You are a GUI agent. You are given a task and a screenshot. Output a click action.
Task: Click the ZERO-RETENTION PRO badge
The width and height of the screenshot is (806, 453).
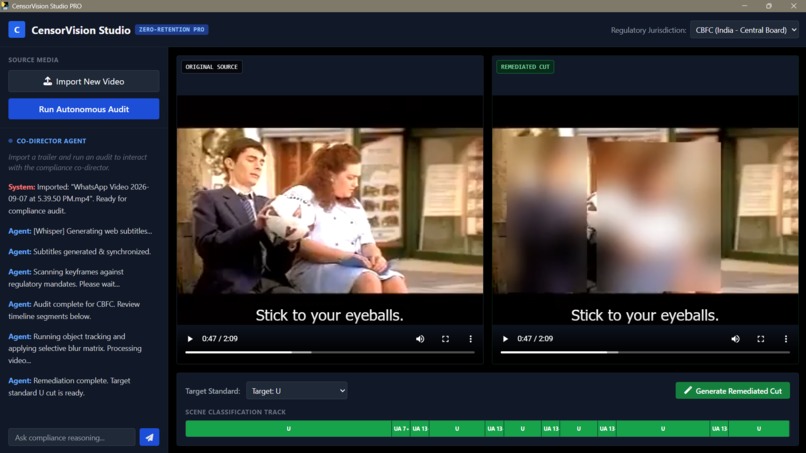pyautogui.click(x=172, y=30)
